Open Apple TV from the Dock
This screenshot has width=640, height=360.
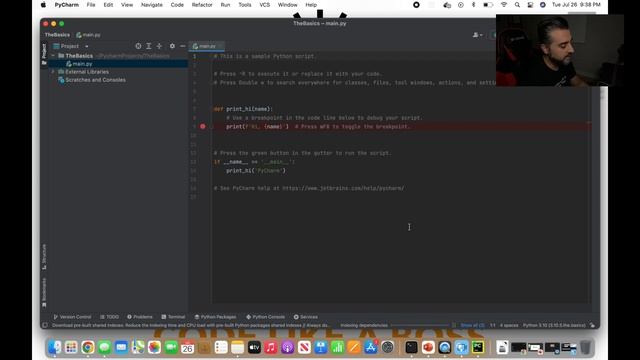click(254, 347)
